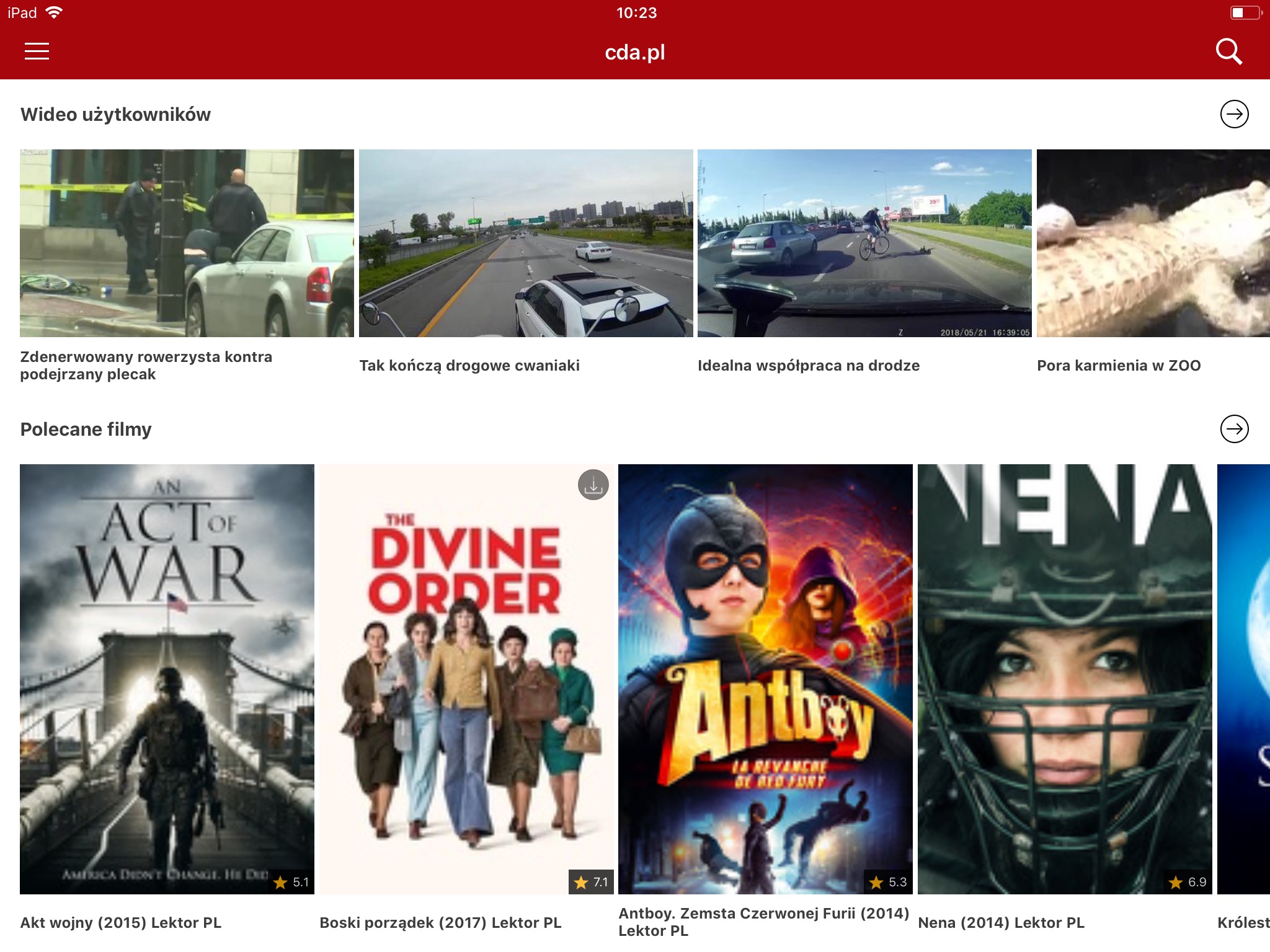Image resolution: width=1270 pixels, height=952 pixels.
Task: Open Idealna współpraca na drodze thumbnail
Action: coord(864,243)
